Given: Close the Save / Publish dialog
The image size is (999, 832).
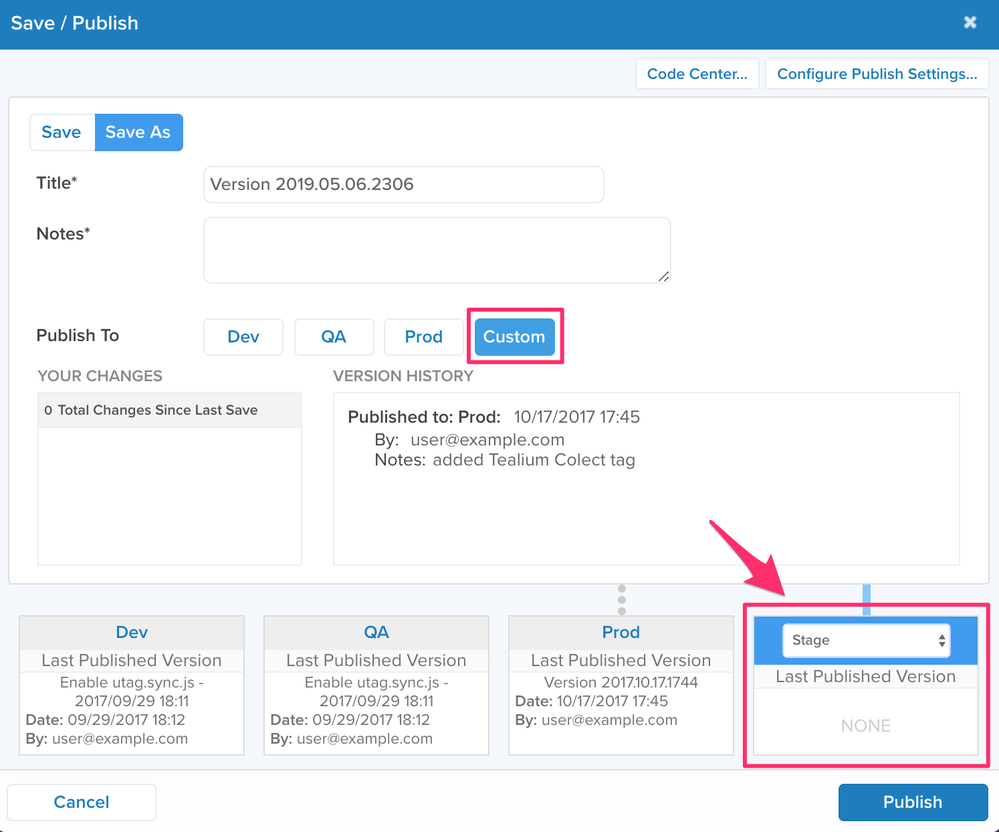Looking at the screenshot, I should pos(969,23).
